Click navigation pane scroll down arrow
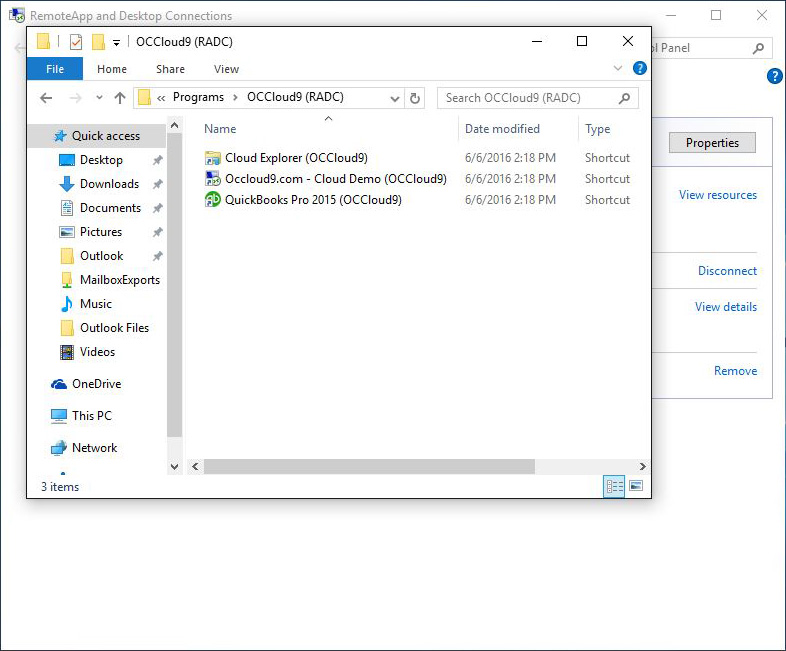 point(174,467)
